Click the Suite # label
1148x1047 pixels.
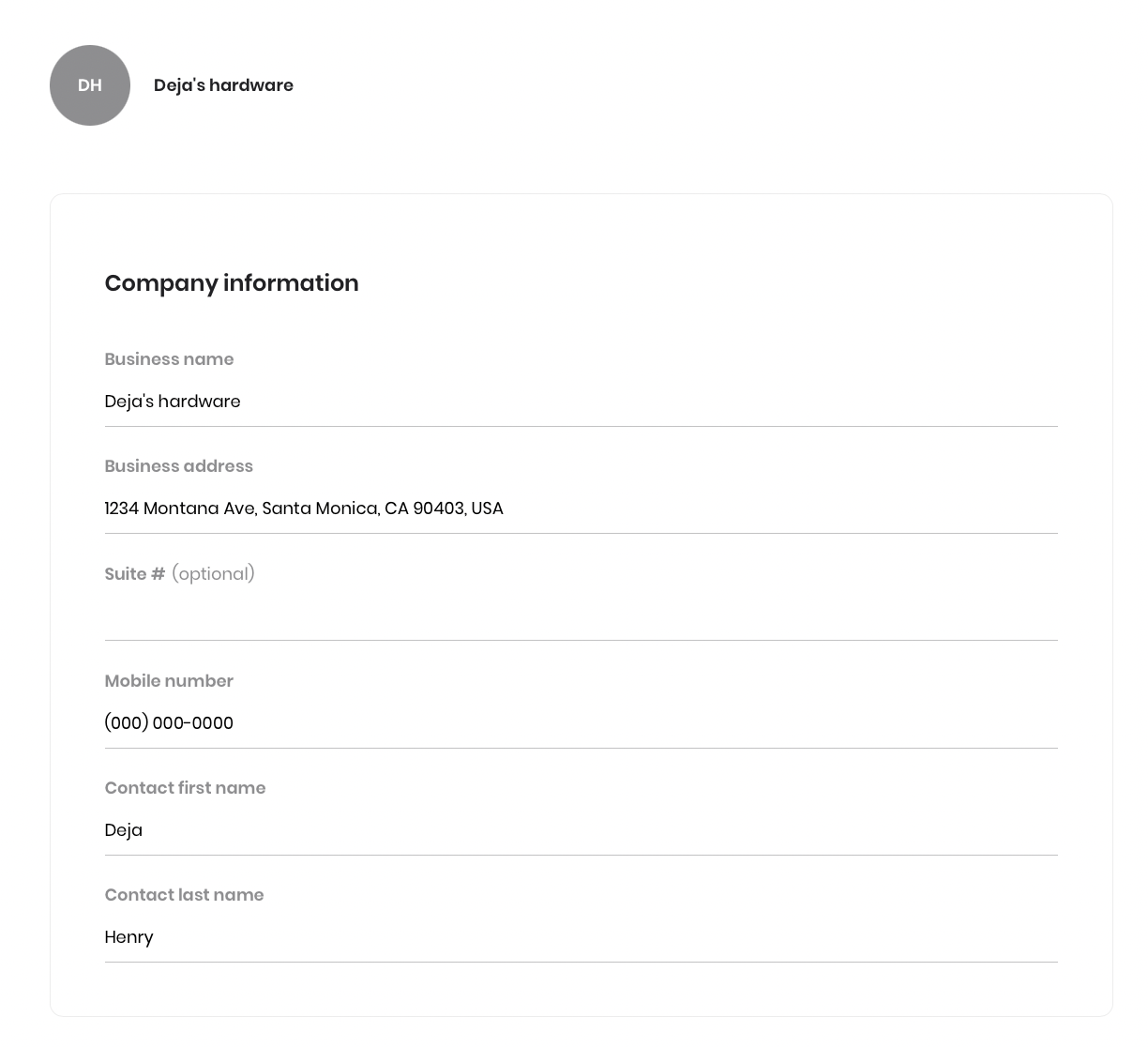135,574
